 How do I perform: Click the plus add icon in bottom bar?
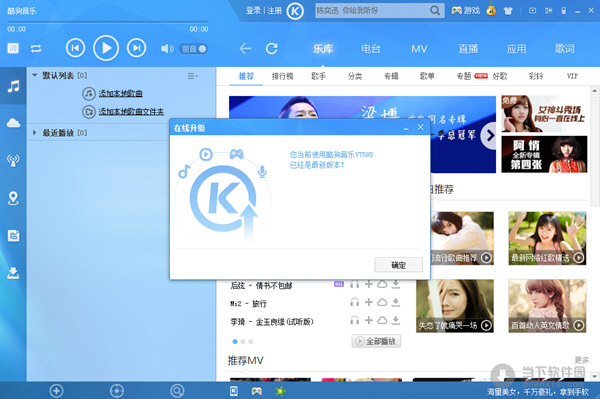click(x=56, y=391)
